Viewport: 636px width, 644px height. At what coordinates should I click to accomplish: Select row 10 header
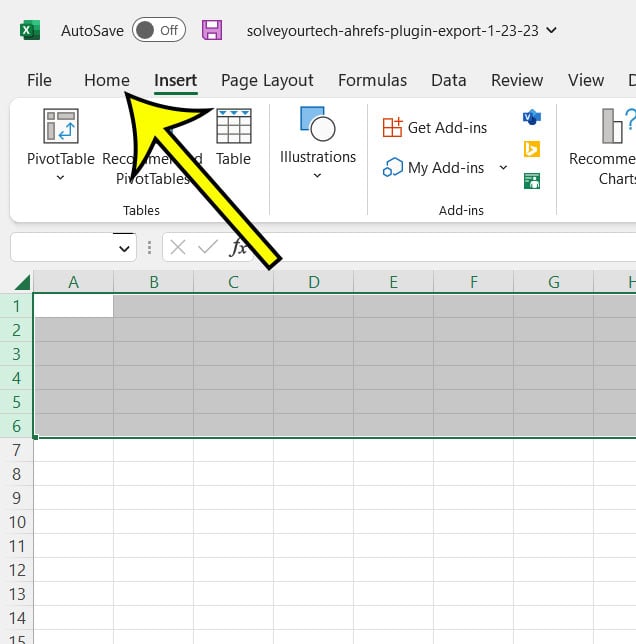click(x=16, y=522)
